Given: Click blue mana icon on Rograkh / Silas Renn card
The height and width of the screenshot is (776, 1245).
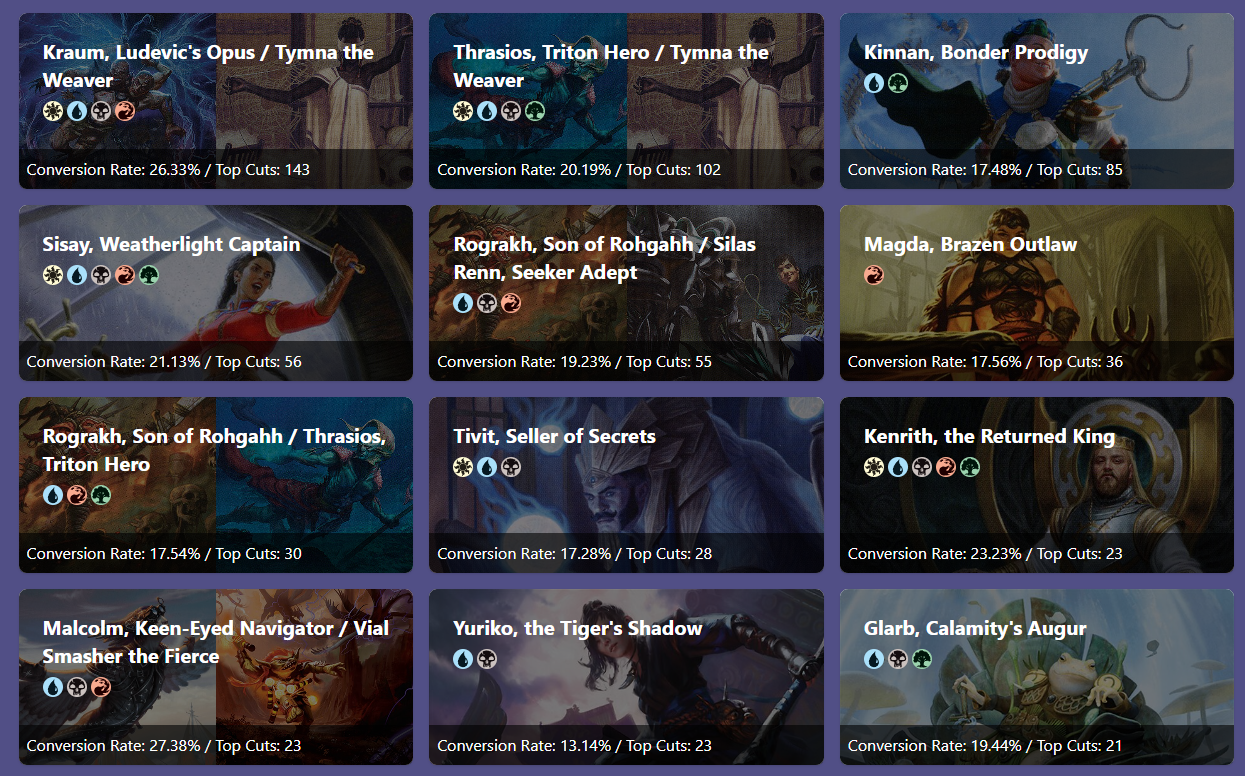Looking at the screenshot, I should point(463,303).
